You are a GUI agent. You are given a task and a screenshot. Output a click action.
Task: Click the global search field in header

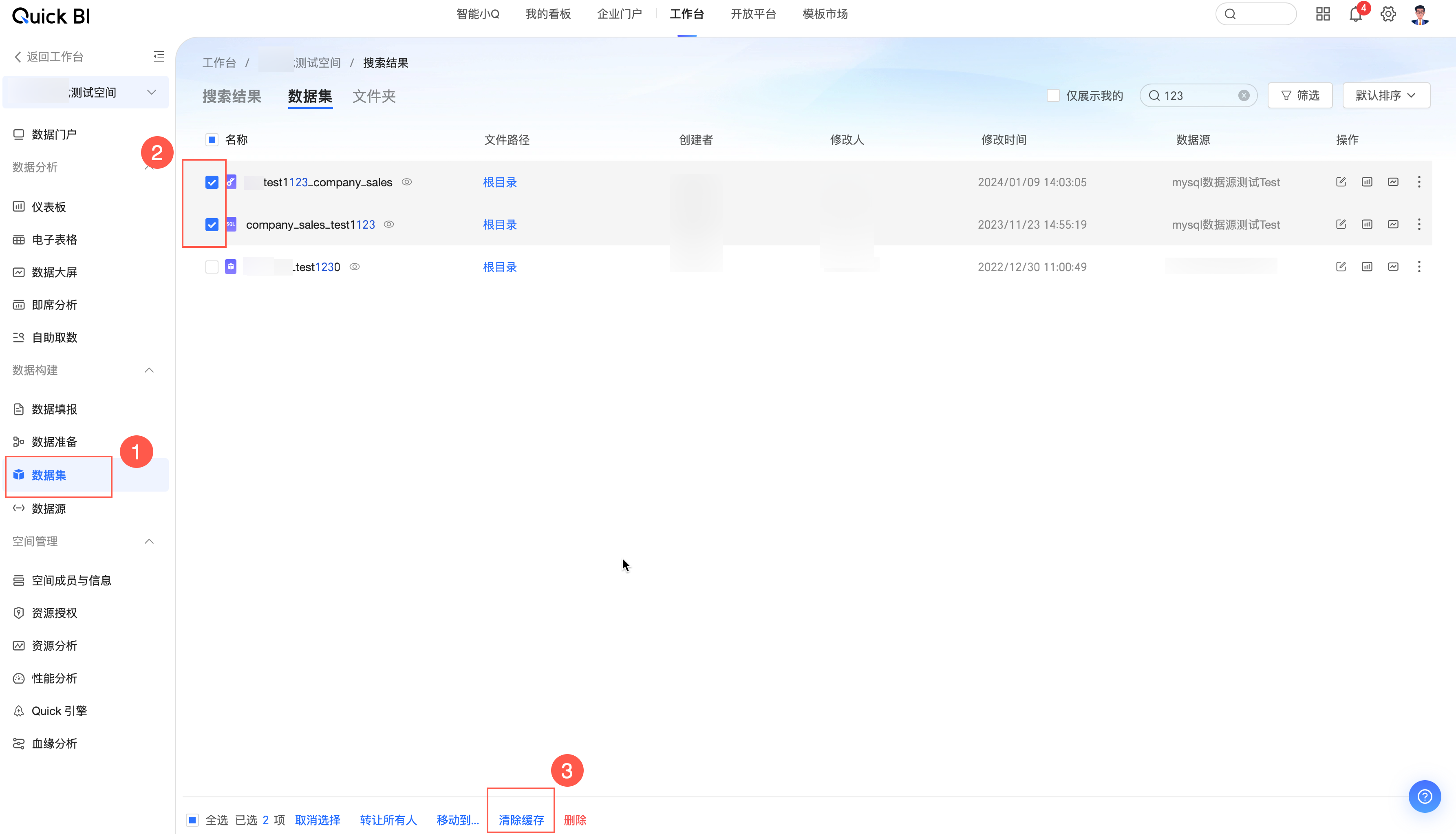click(1260, 14)
